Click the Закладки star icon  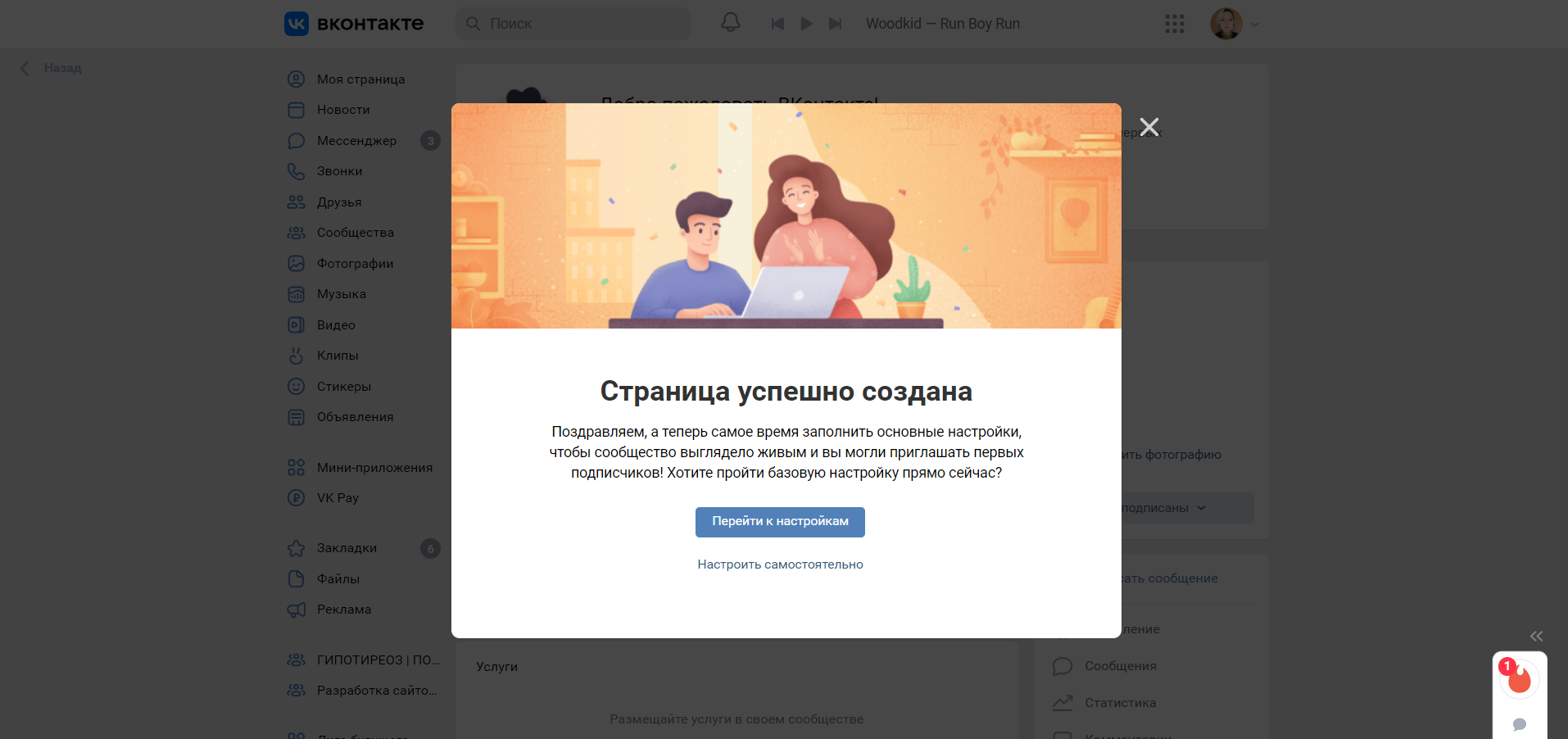pos(296,548)
